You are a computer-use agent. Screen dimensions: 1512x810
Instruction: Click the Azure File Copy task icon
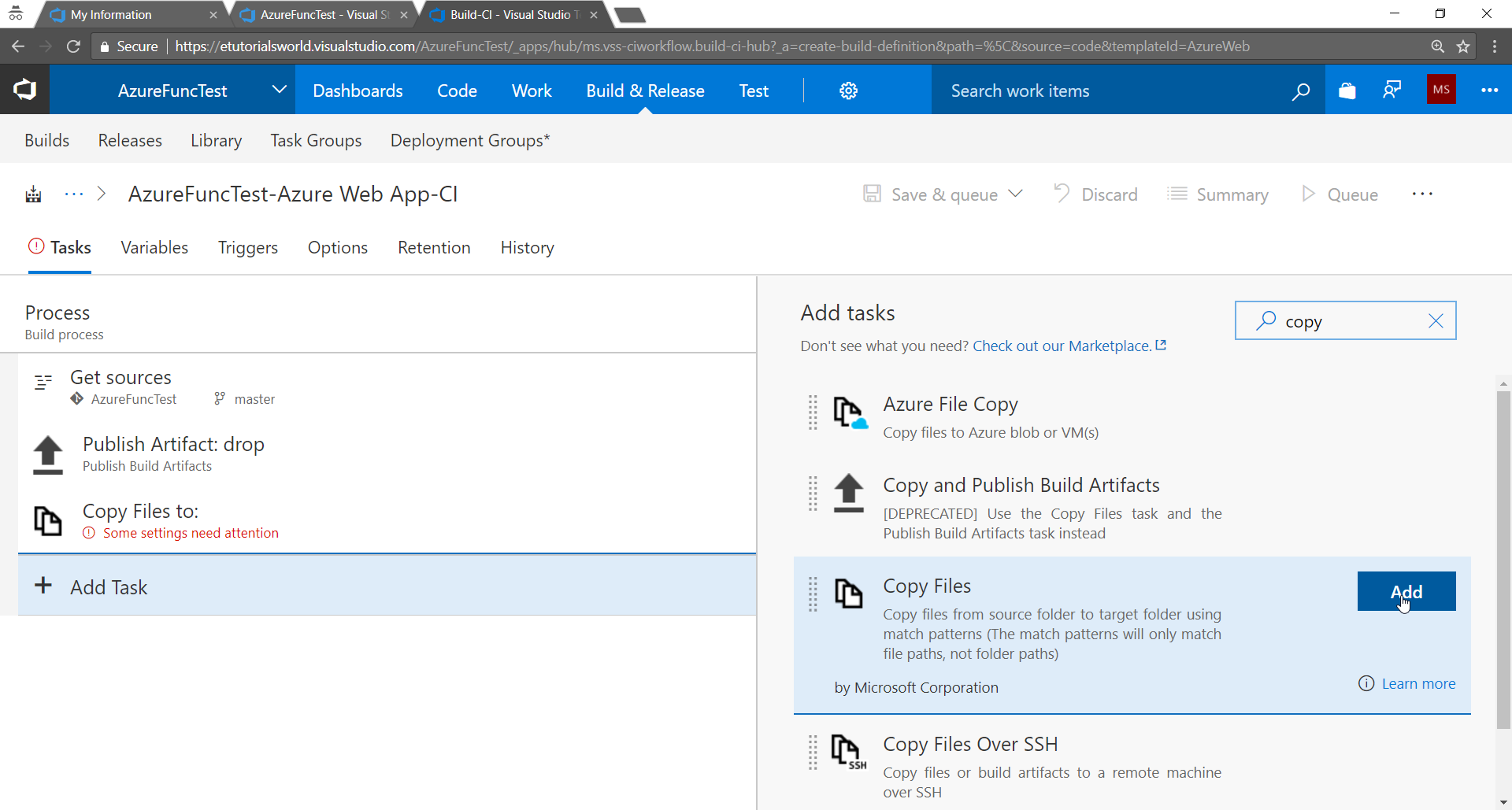[850, 412]
